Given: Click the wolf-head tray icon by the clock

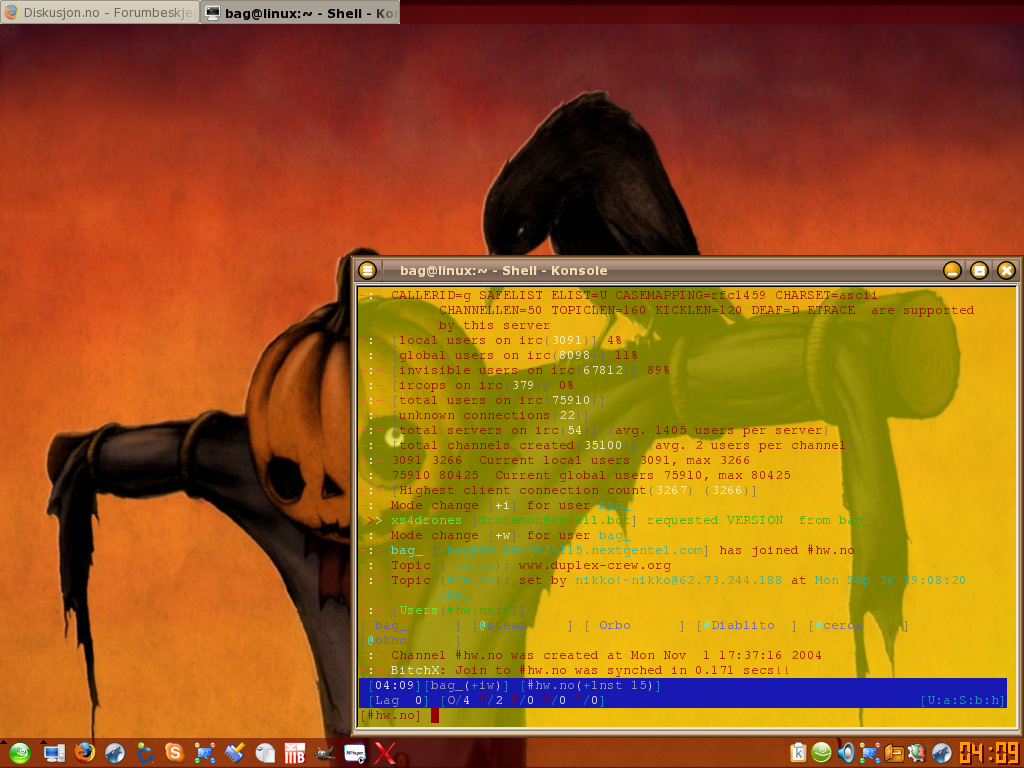Looking at the screenshot, I should (941, 753).
